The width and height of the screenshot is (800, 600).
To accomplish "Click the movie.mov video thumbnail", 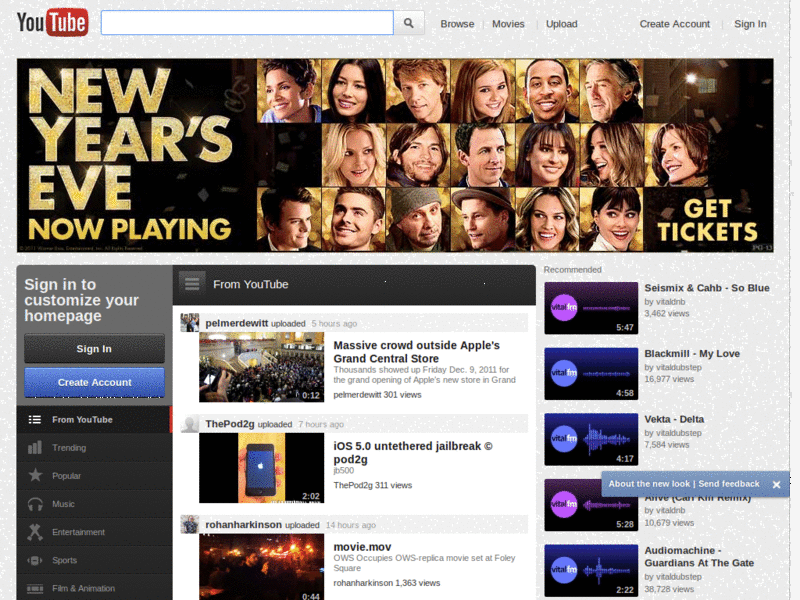I will (x=261, y=567).
